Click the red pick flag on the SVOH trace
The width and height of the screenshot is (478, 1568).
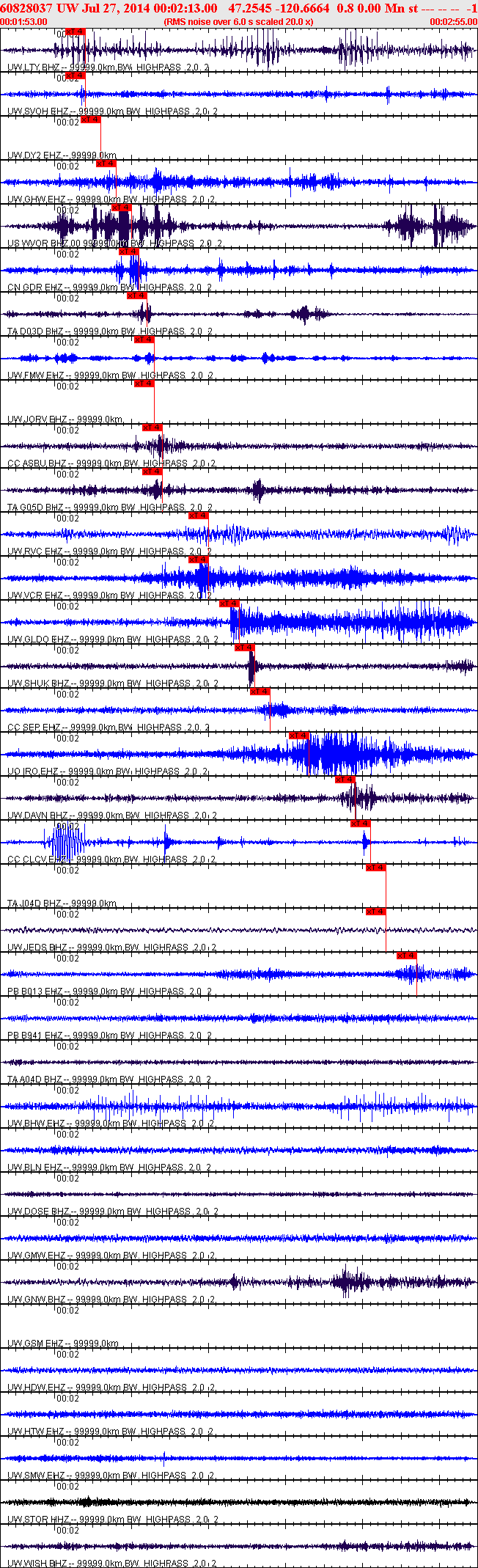76,76
